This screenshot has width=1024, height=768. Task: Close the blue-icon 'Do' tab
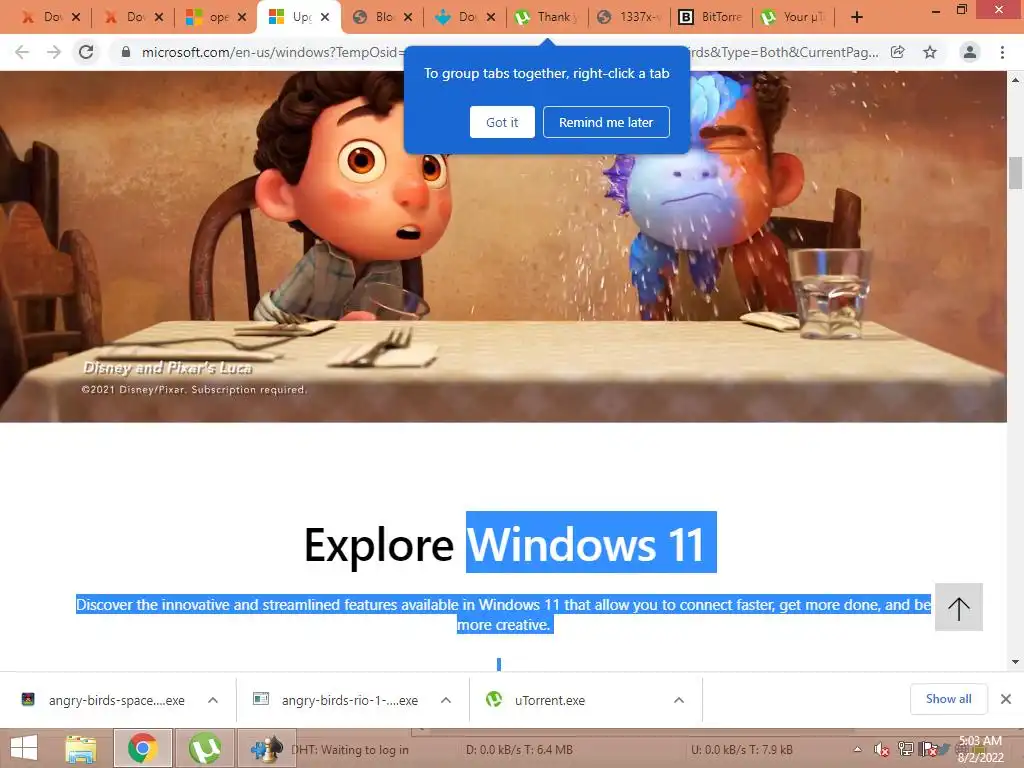[x=490, y=17]
